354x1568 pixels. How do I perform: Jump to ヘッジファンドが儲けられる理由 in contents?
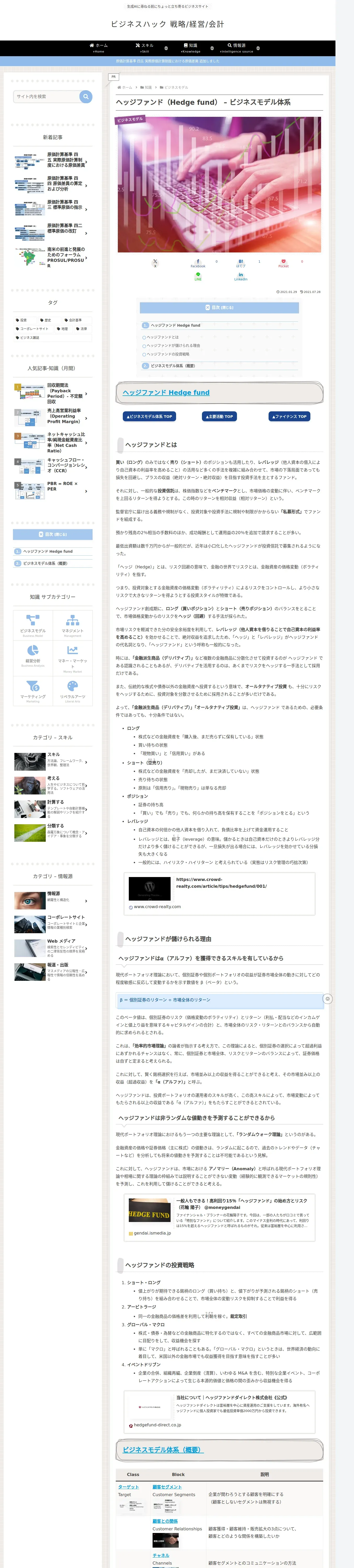tap(173, 346)
